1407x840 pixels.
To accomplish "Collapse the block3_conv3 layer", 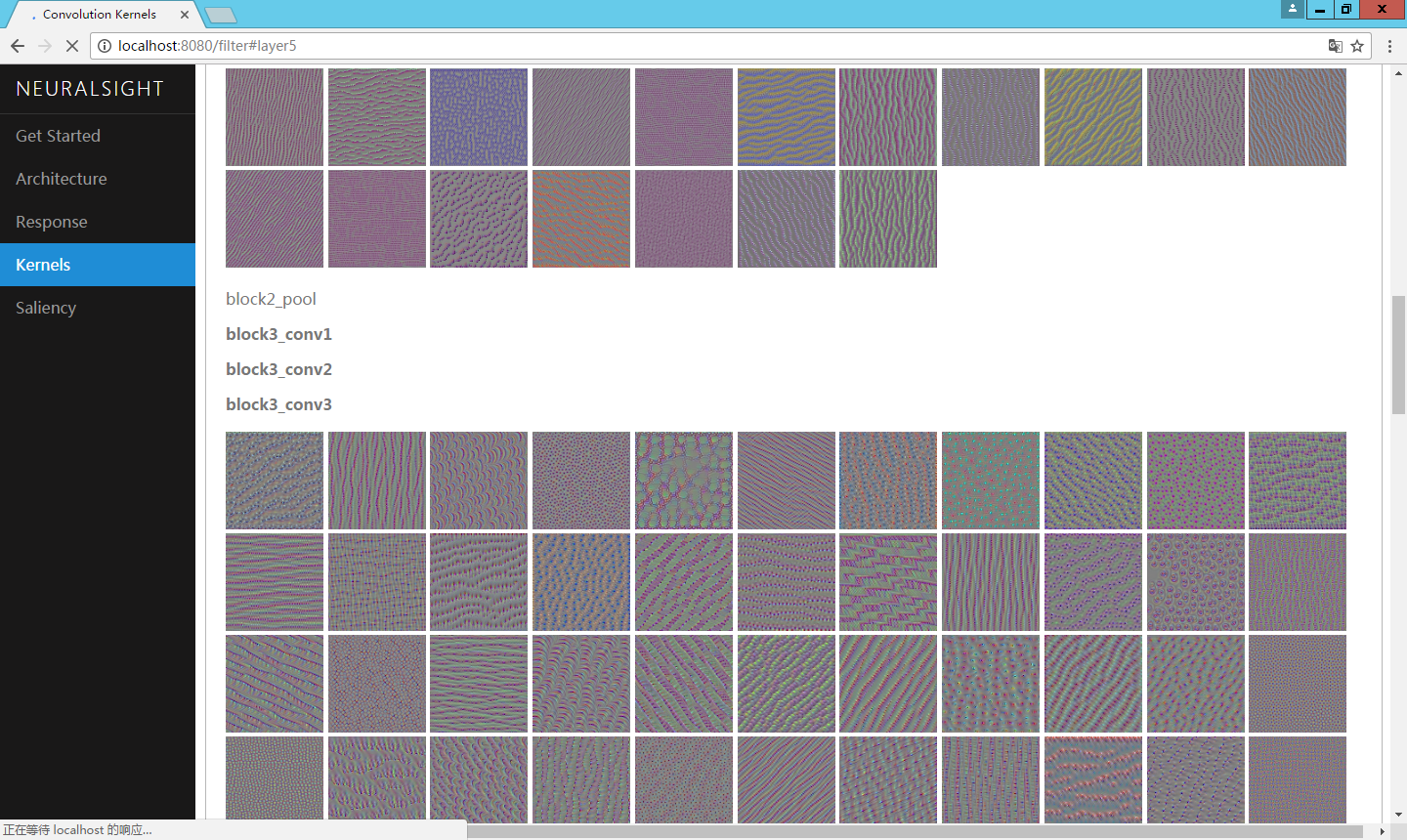I will pos(278,404).
